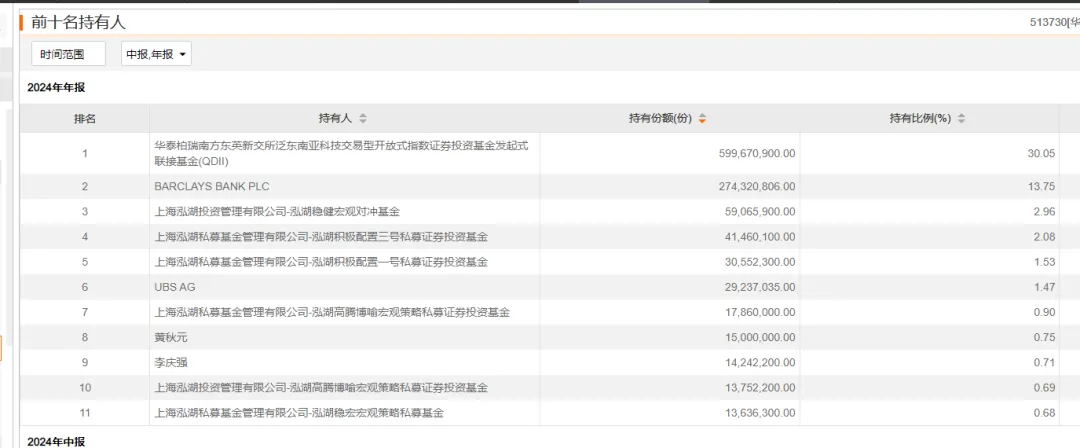Click holding ratio 1.53

(x=1044, y=262)
